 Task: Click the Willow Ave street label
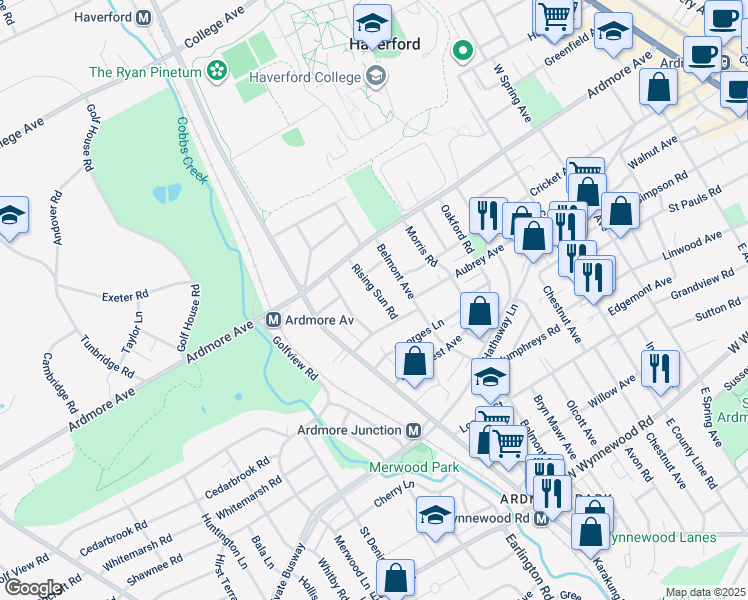coord(612,391)
